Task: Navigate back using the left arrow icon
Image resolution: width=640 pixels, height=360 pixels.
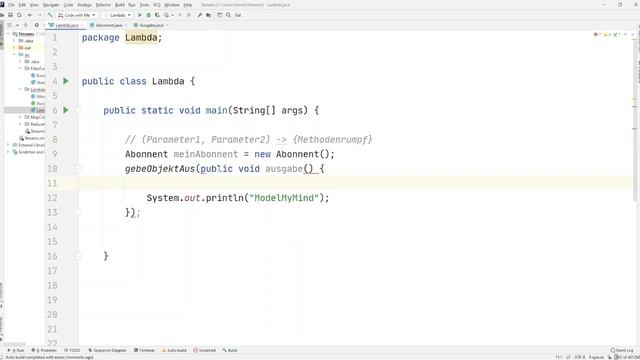Action: pyautogui.click(x=30, y=15)
